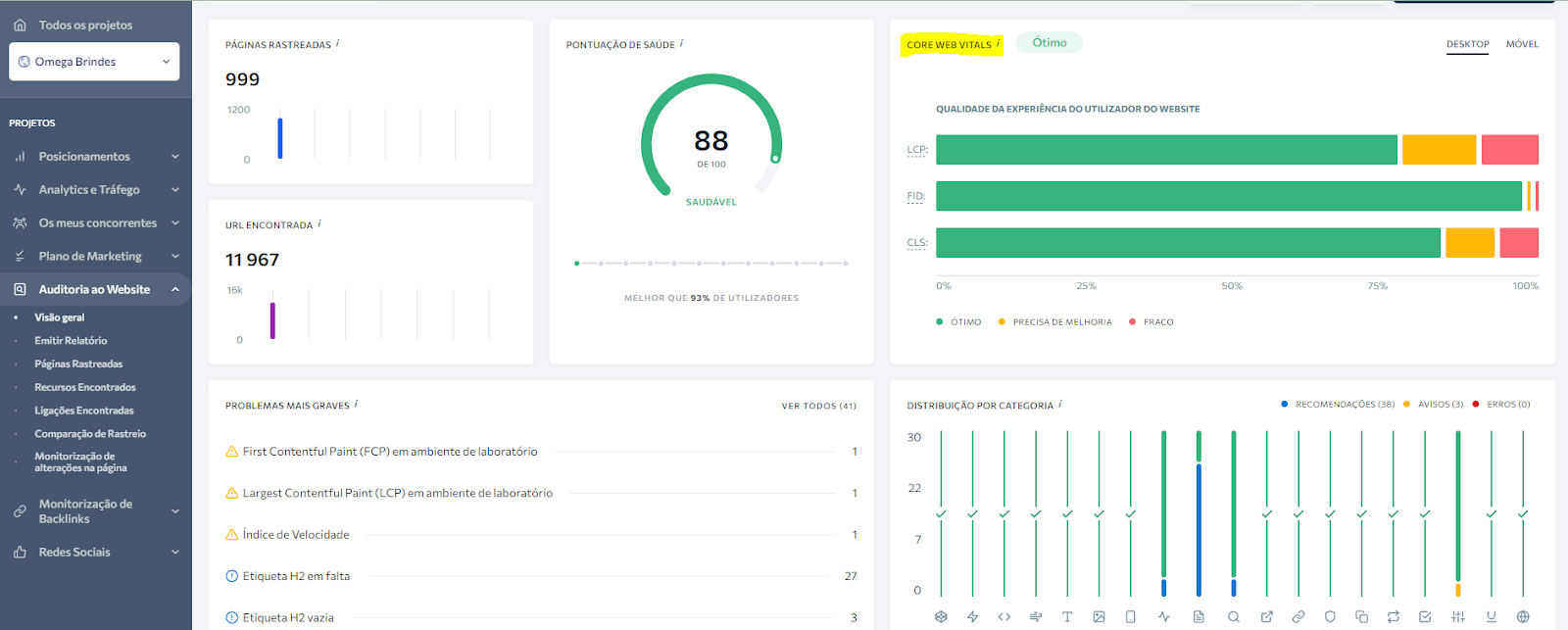The image size is (1568, 630).
Task: Click the image category icon in chart
Action: pos(1099,616)
